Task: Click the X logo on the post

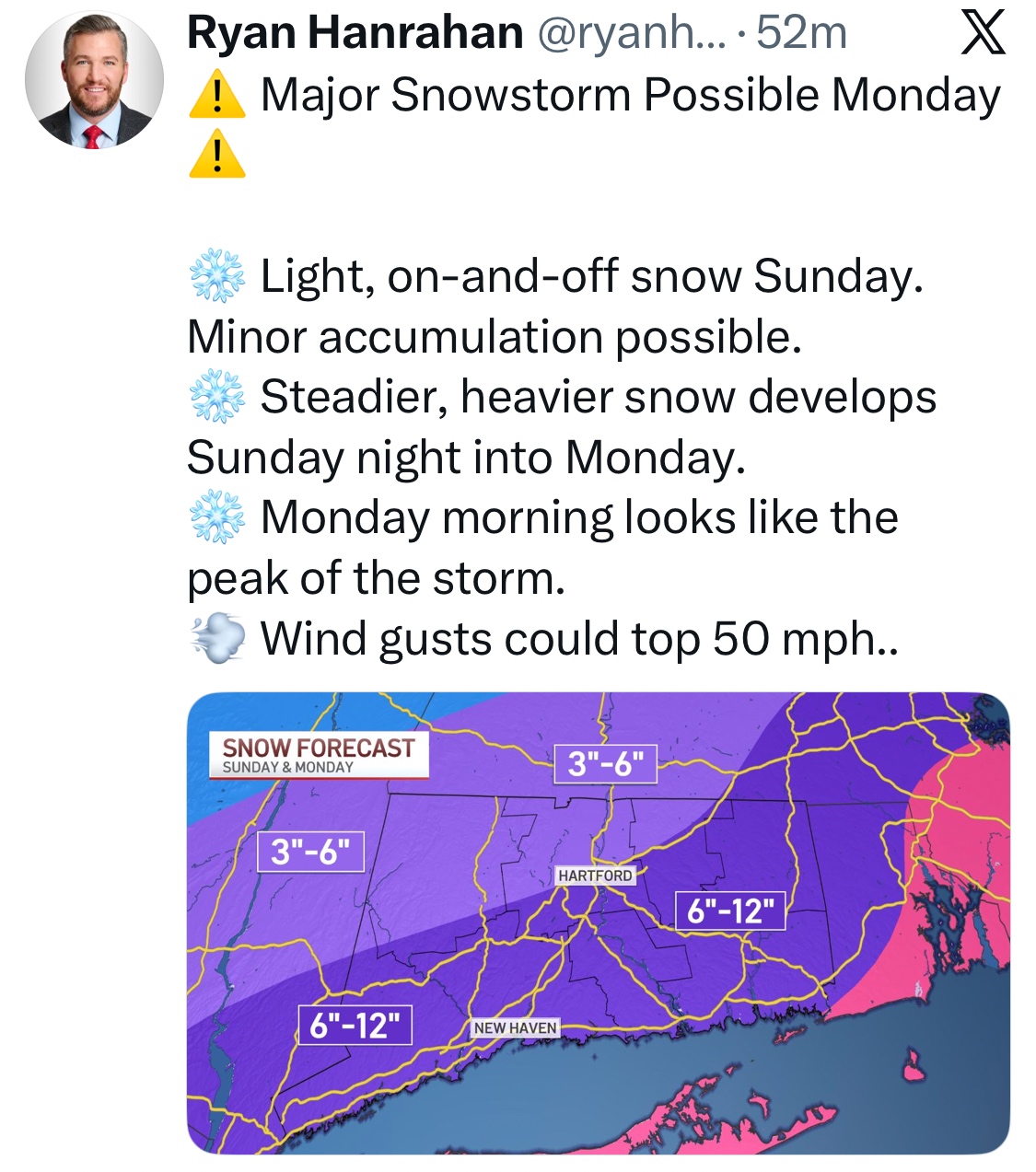Action: tap(983, 35)
